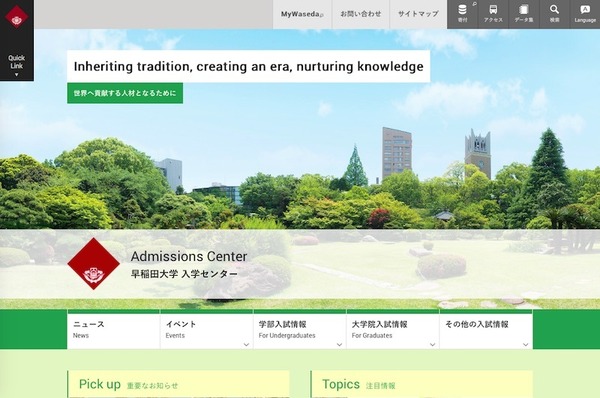Open 学部入試情報 For Undergraduates menu
The width and height of the screenshot is (600, 398).
tap(300, 329)
